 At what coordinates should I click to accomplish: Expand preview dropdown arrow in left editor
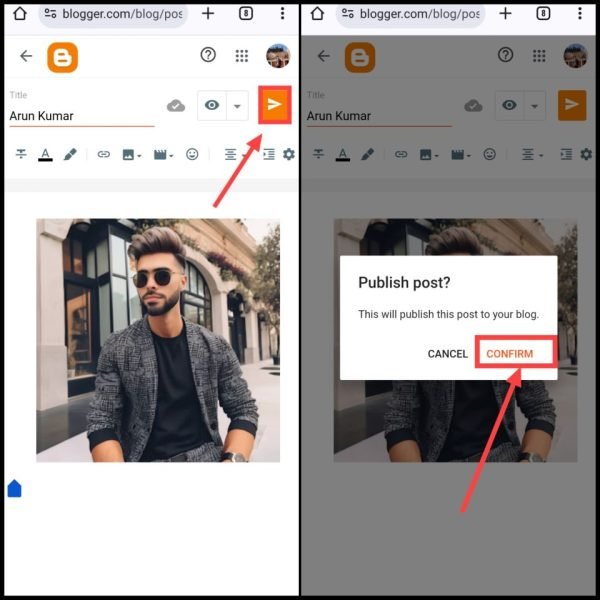point(237,106)
